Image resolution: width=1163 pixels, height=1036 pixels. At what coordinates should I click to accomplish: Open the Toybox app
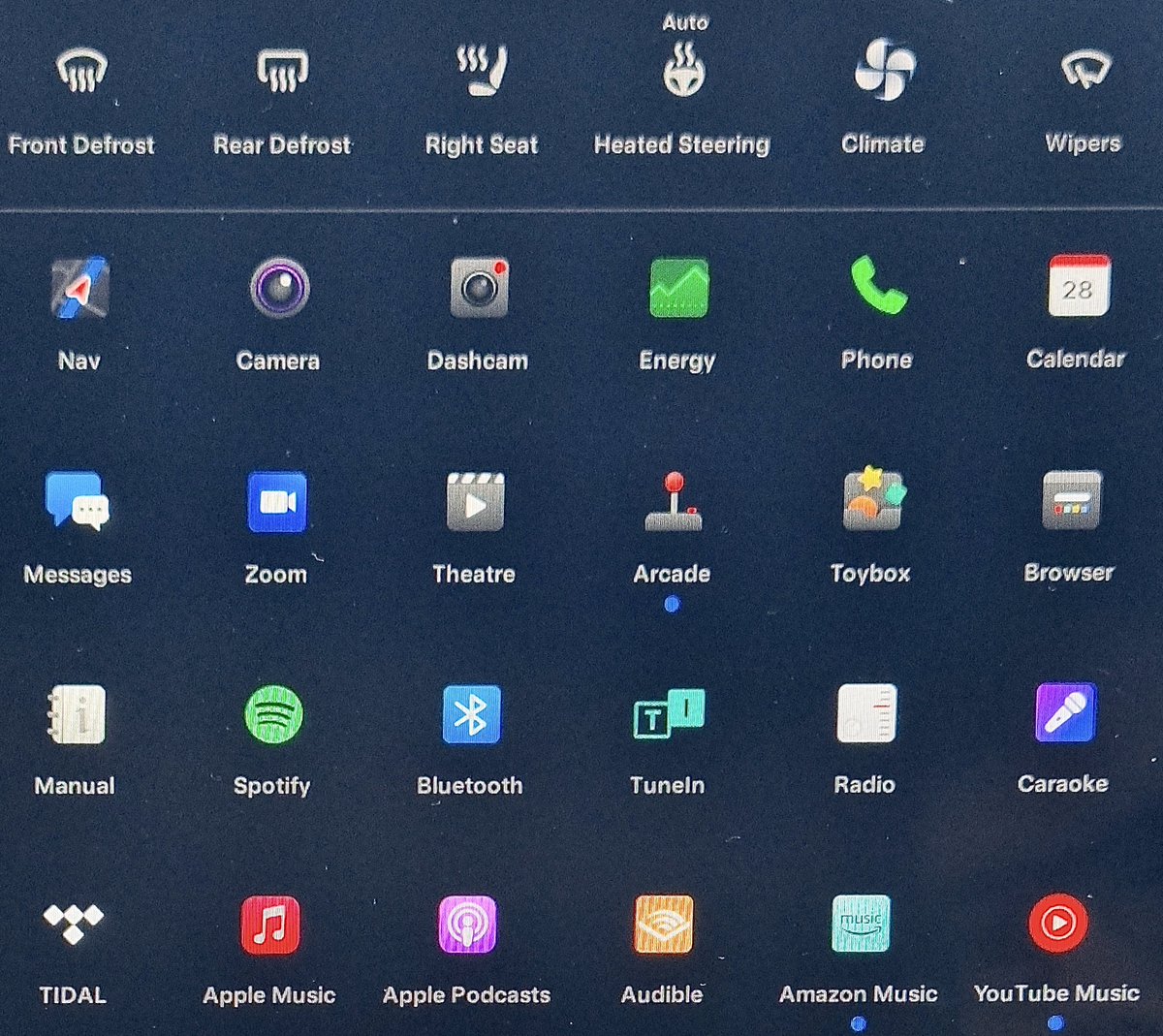[873, 499]
